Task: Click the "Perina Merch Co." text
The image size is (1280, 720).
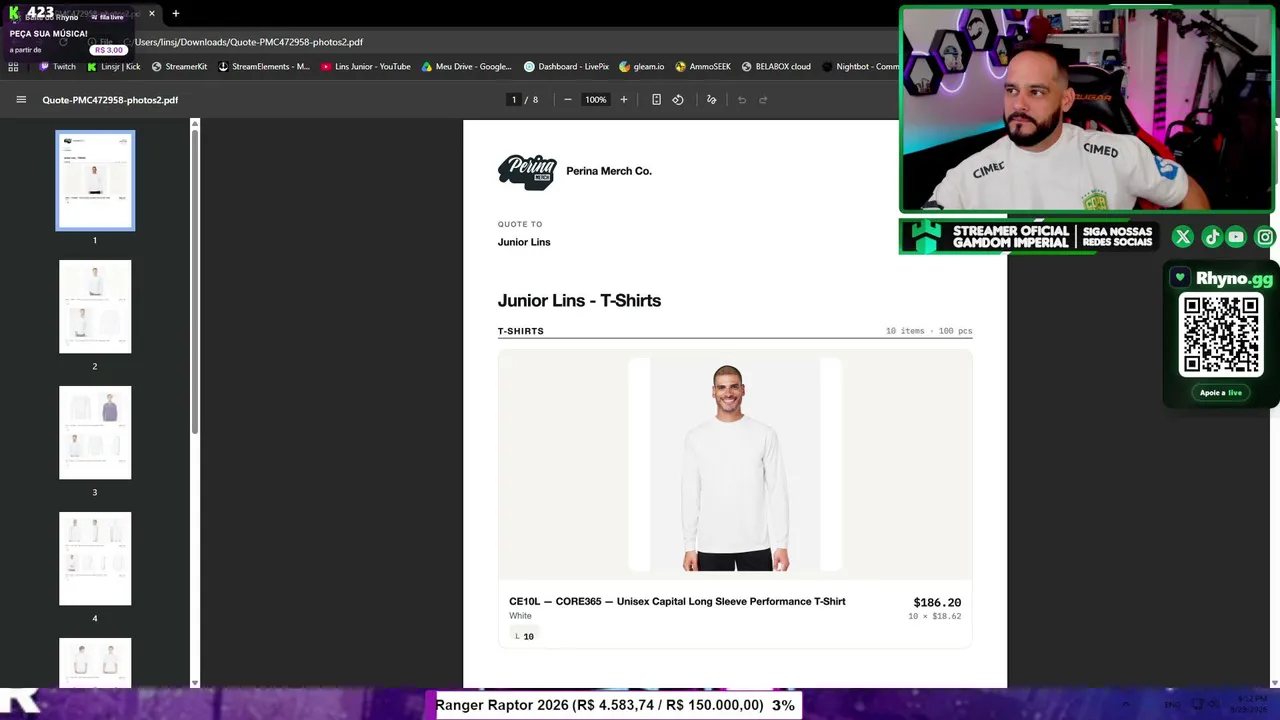Action: click(609, 171)
